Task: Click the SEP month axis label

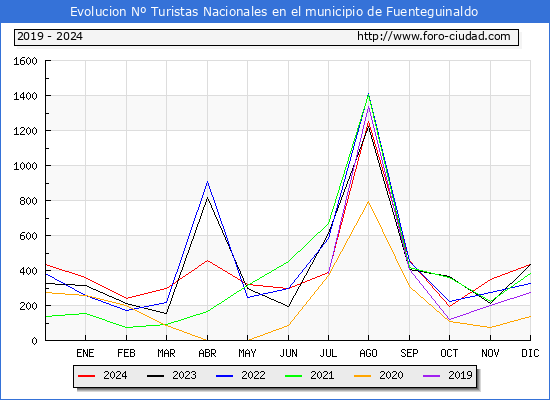Action: tap(409, 353)
